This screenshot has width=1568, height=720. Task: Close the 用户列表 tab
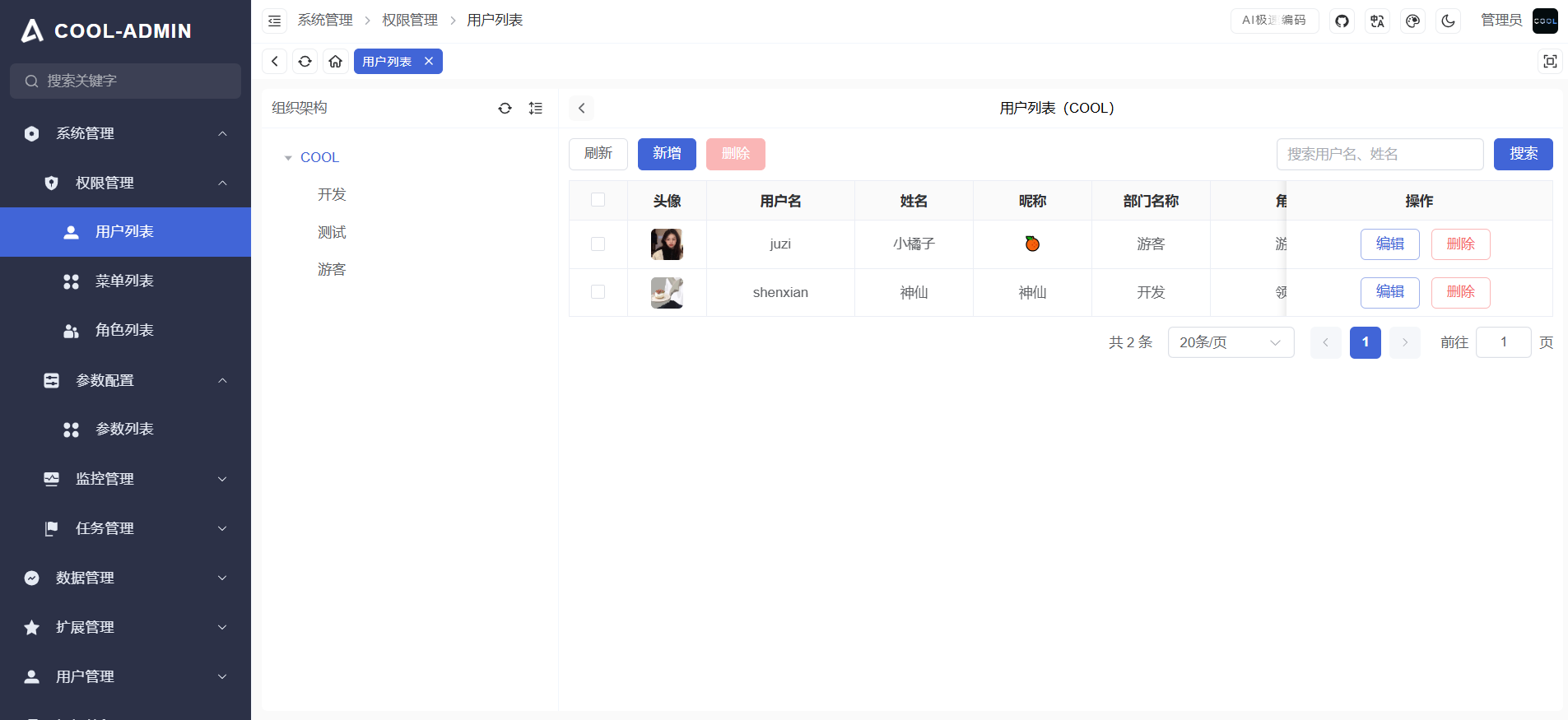coord(429,62)
